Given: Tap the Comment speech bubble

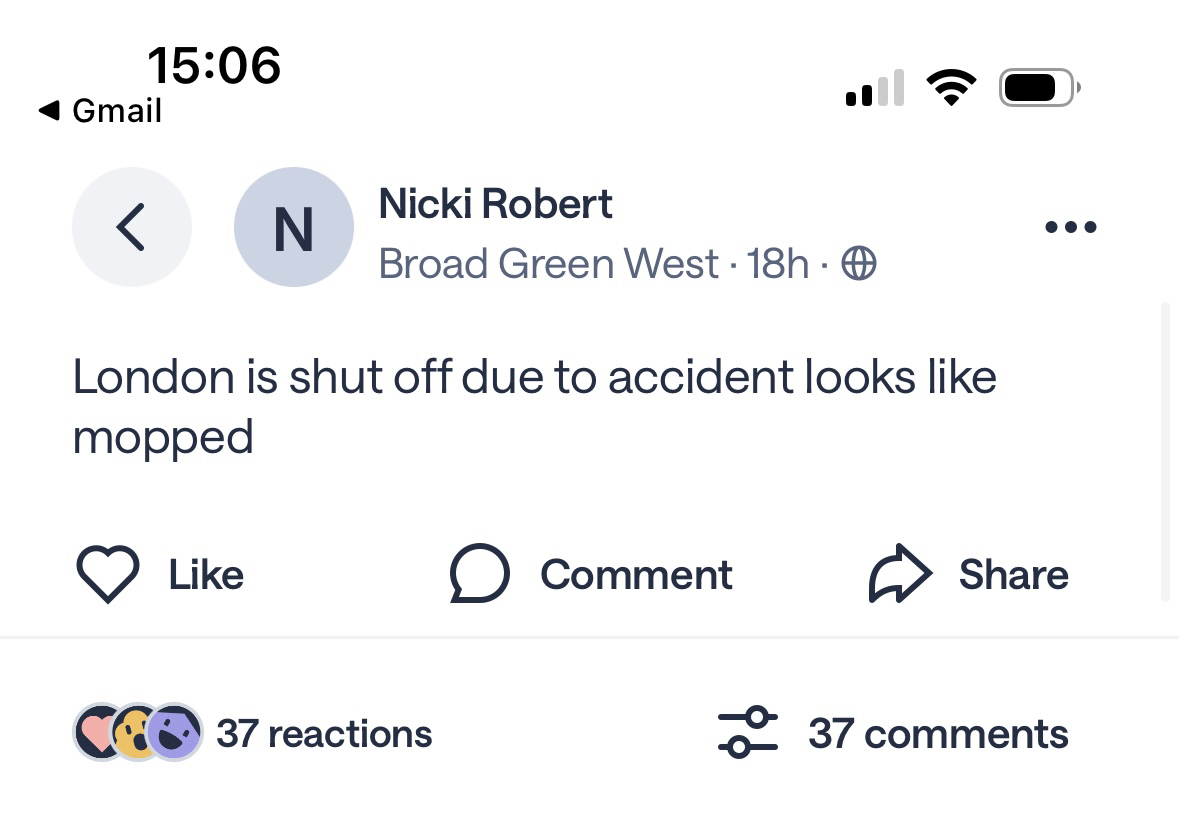Looking at the screenshot, I should point(480,575).
